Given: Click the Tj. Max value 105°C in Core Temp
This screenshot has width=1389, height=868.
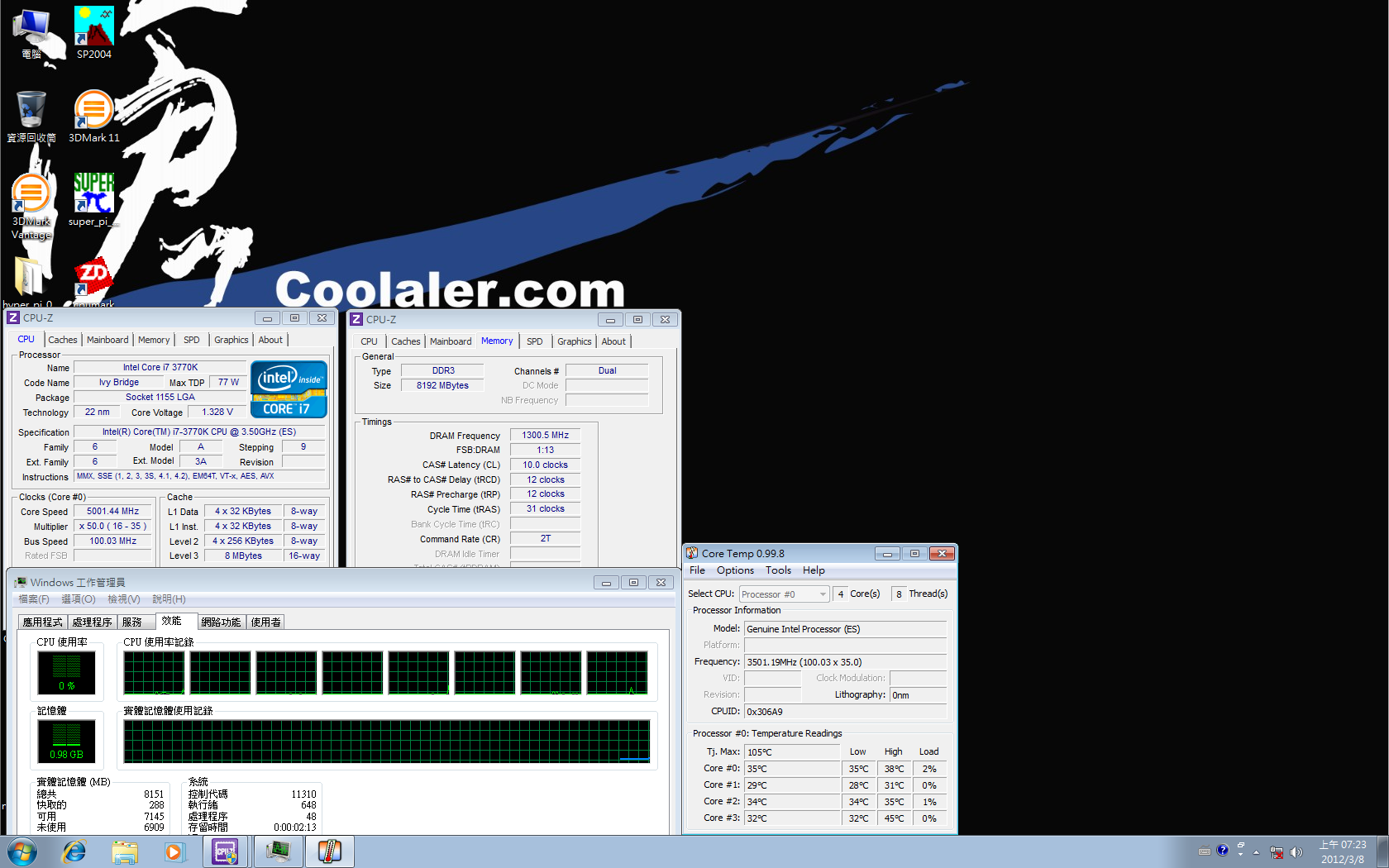Looking at the screenshot, I should [x=792, y=752].
